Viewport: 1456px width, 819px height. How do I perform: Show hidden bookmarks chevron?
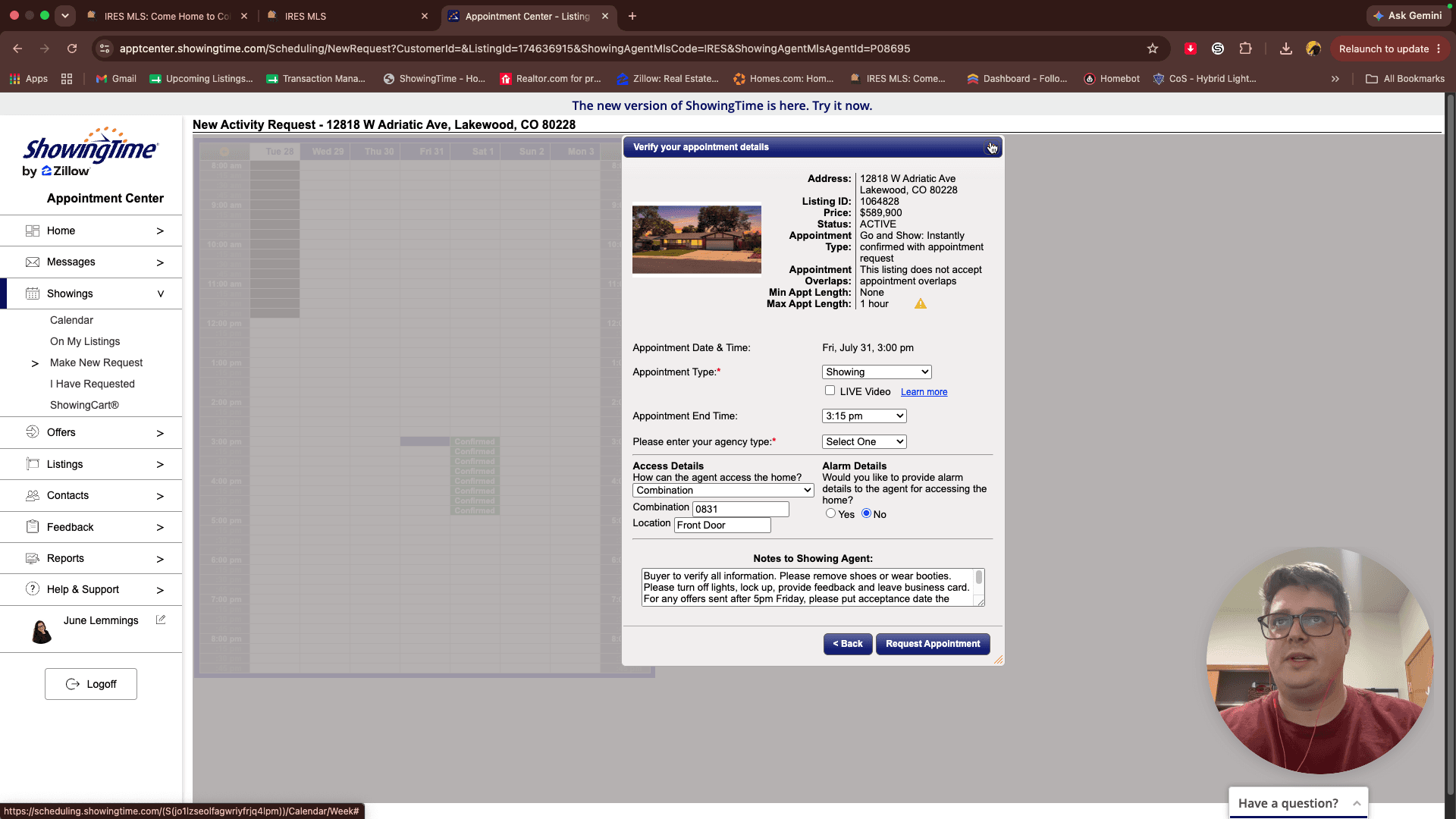tap(1335, 79)
